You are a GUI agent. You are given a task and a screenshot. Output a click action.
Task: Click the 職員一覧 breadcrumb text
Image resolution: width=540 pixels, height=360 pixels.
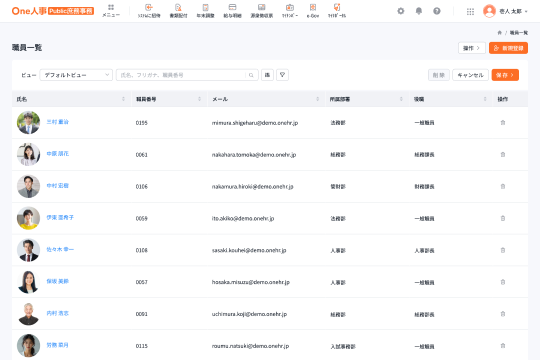click(x=519, y=33)
